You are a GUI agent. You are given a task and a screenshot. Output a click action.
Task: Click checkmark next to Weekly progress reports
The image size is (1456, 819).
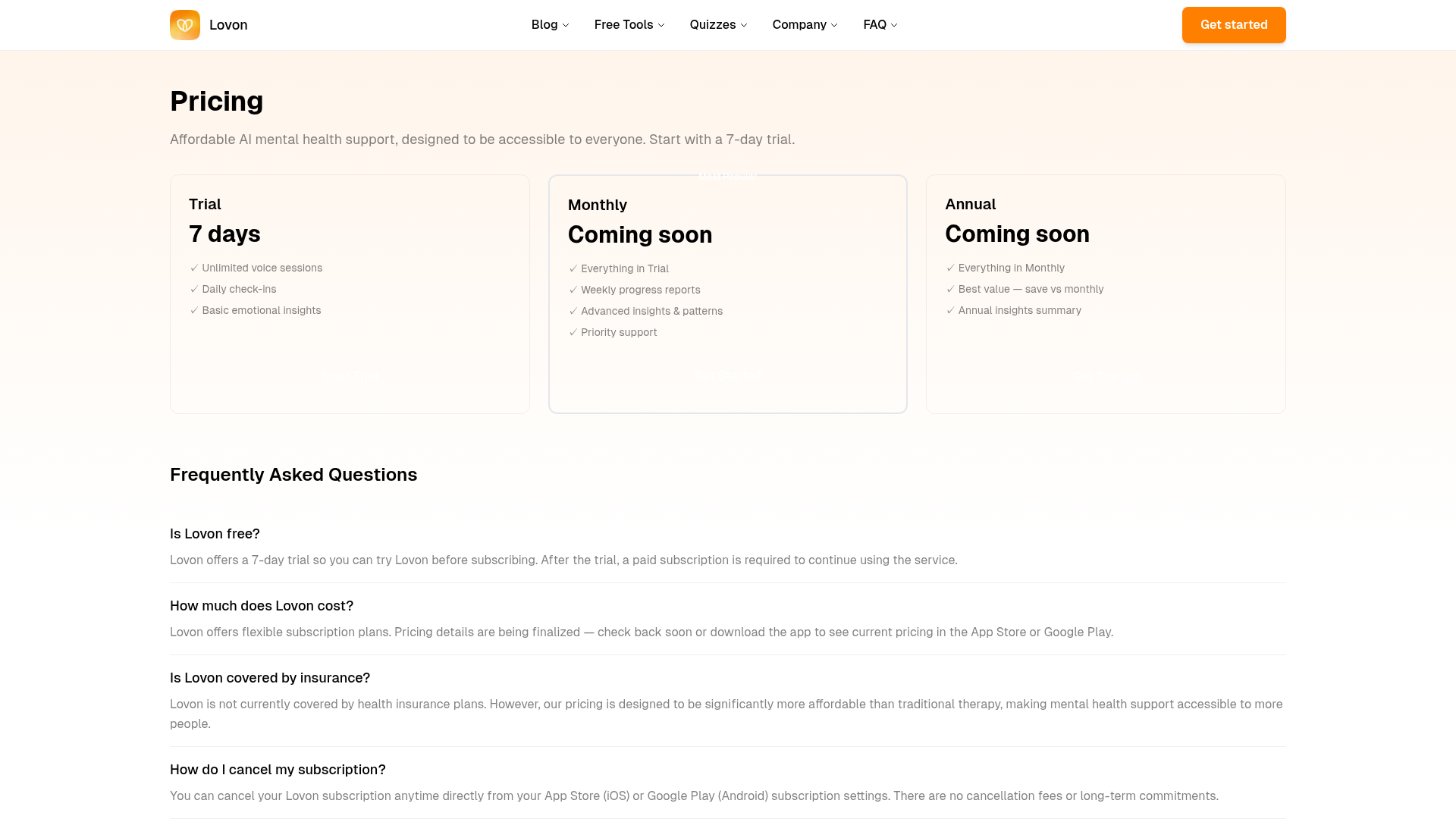pos(573,290)
